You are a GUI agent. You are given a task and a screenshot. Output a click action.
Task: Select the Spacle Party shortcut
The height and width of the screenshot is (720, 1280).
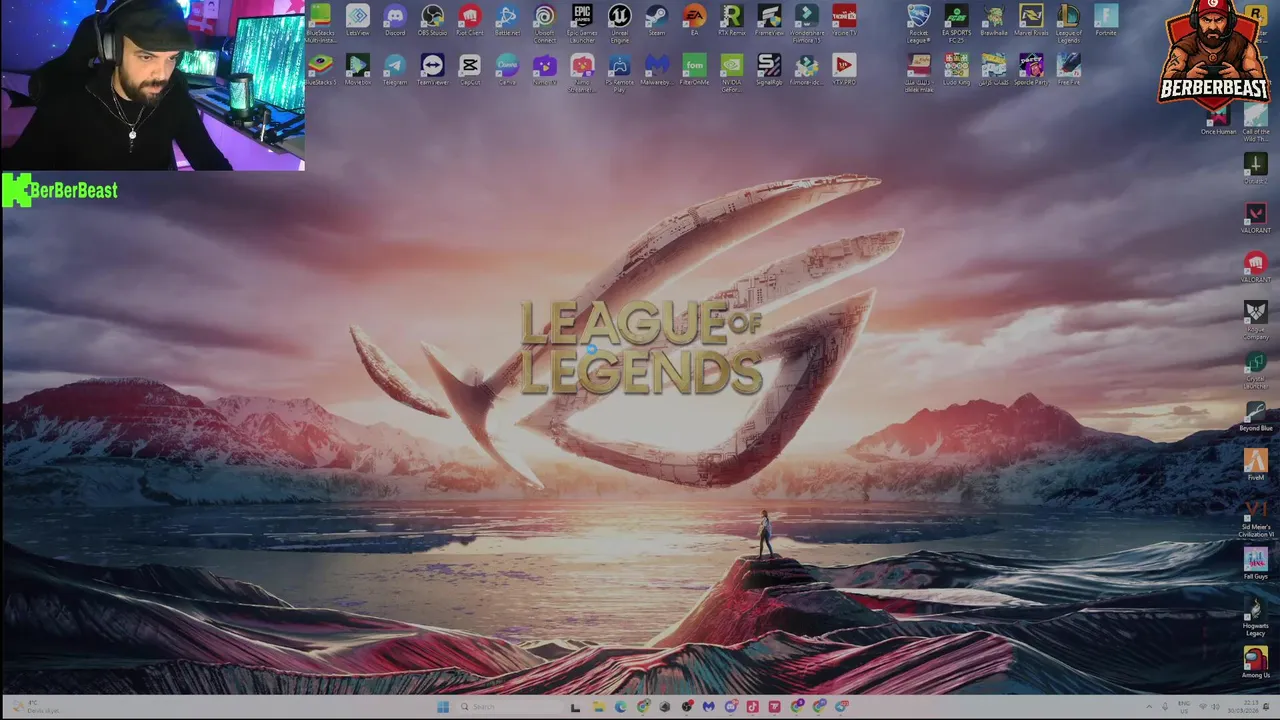(x=1031, y=69)
